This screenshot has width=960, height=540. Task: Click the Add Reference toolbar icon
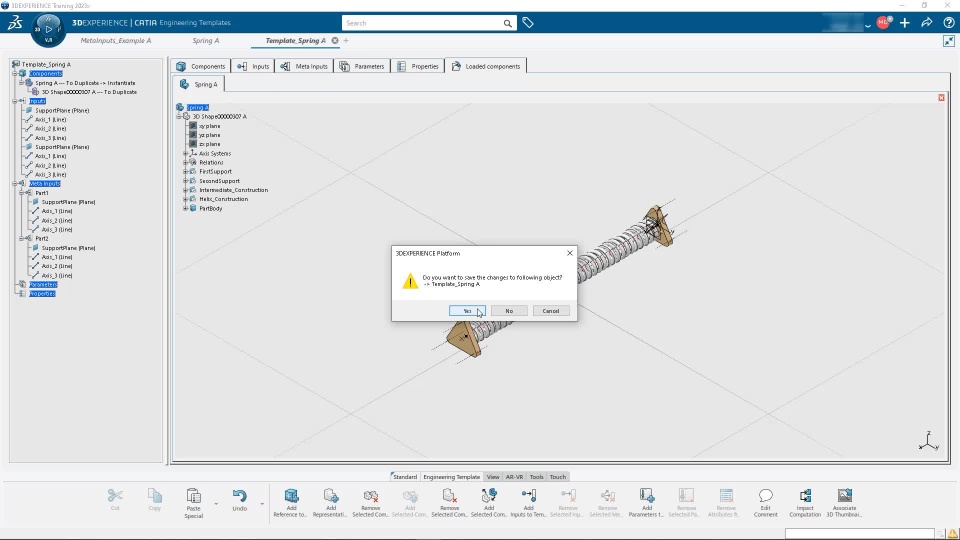291,495
